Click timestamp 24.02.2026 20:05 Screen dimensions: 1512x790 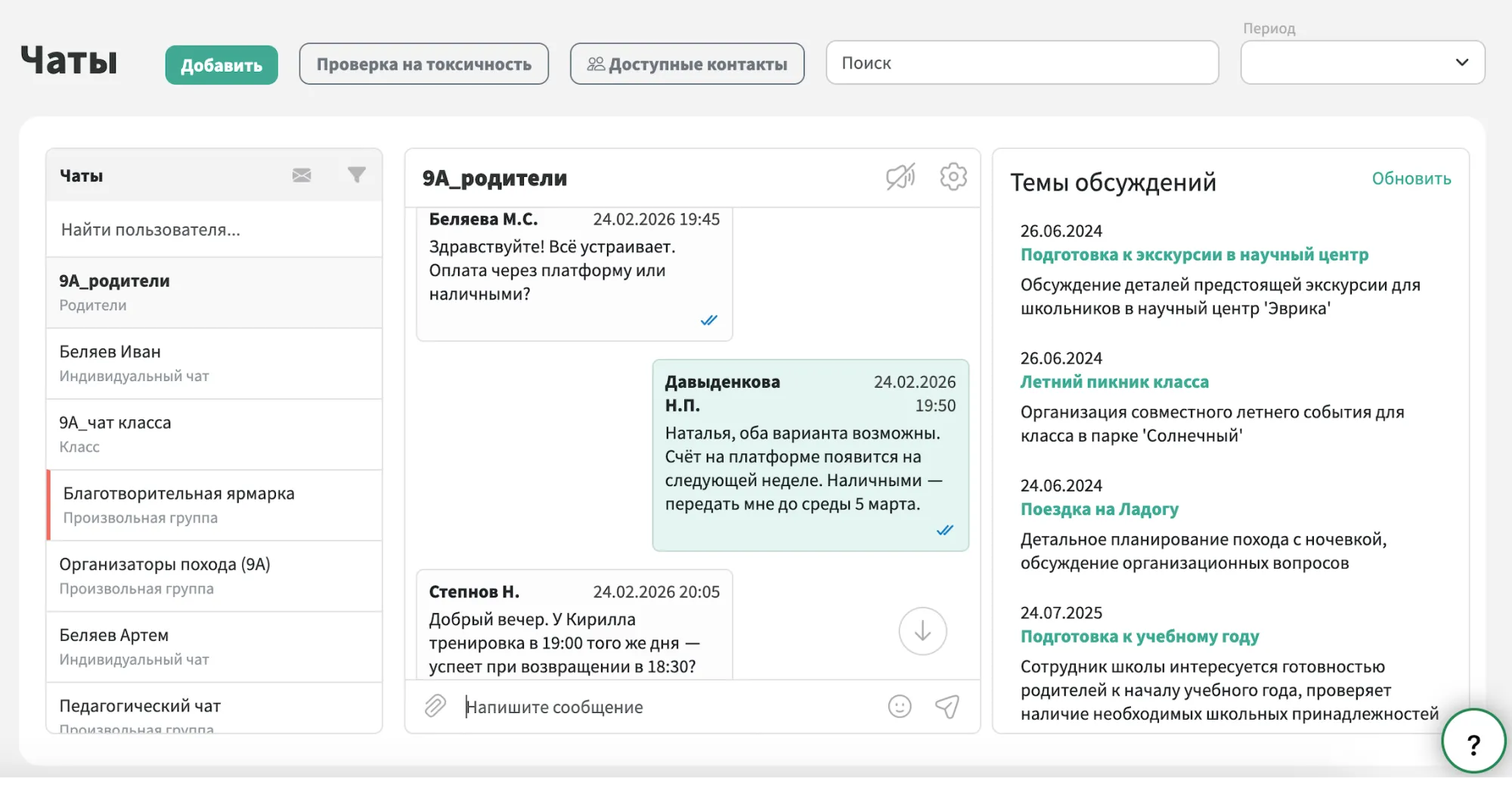tap(656, 592)
